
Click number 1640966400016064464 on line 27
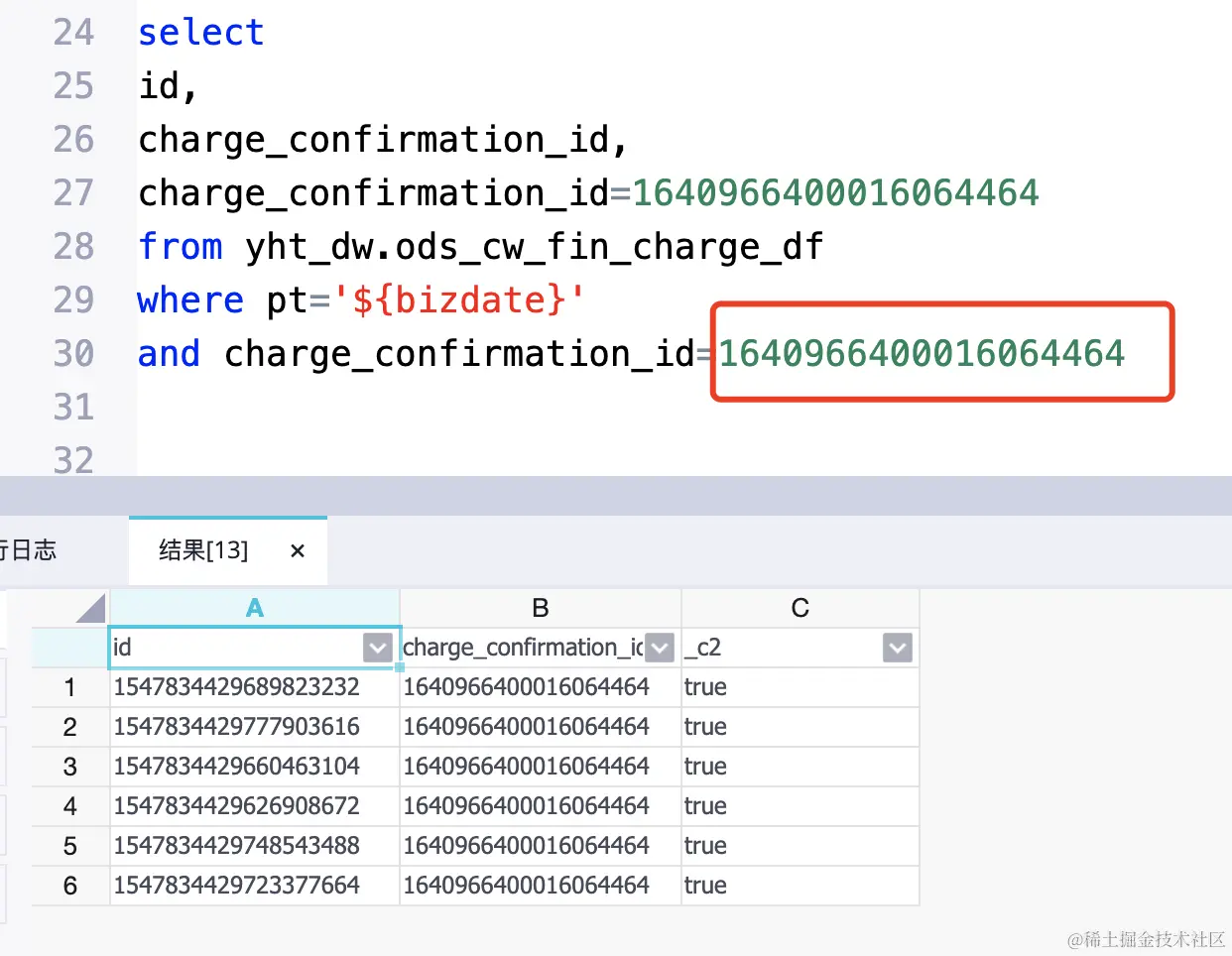(836, 193)
